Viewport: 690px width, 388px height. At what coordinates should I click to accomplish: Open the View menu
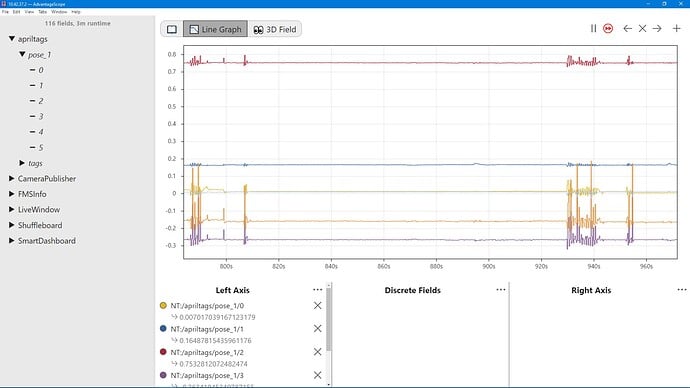click(x=29, y=12)
